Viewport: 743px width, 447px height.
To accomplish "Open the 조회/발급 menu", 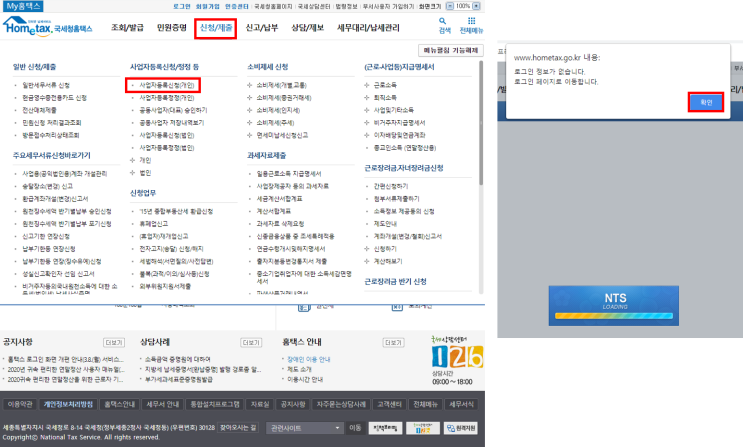I will tap(127, 27).
